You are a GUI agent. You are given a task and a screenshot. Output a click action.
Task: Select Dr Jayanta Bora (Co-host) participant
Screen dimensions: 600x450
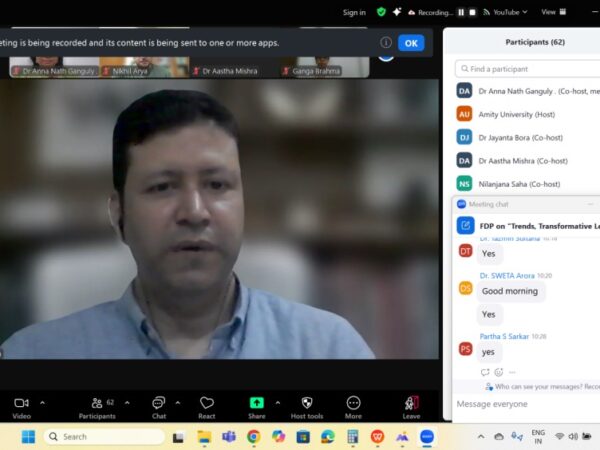pos(528,138)
